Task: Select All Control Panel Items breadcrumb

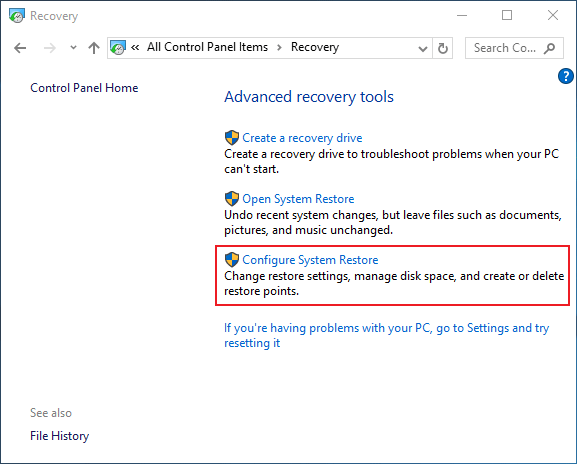Action: pyautogui.click(x=207, y=47)
